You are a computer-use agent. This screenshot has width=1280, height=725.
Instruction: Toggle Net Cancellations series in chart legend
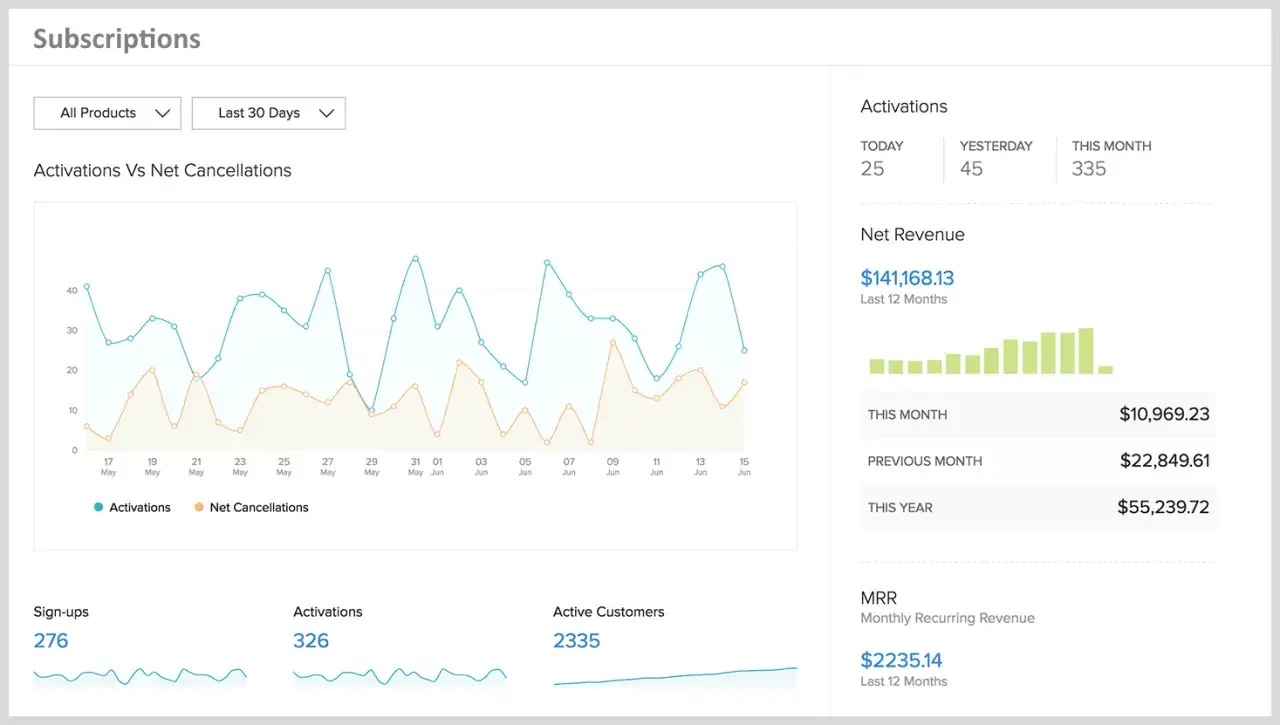251,507
